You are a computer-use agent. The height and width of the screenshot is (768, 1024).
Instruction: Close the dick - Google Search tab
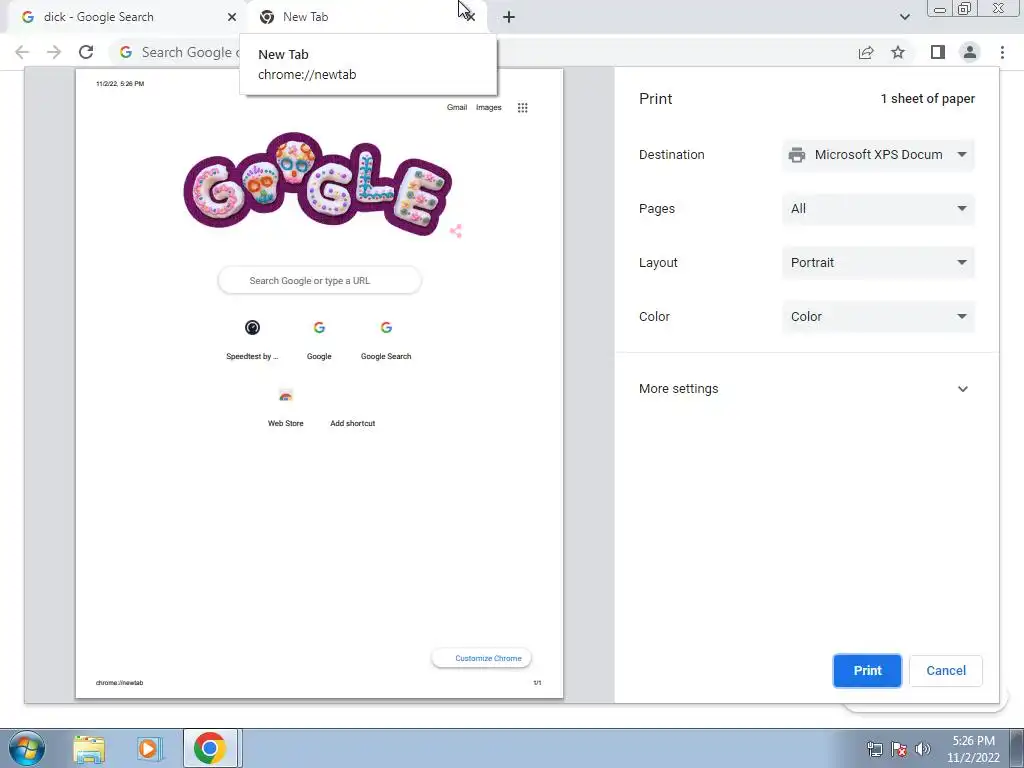(231, 17)
